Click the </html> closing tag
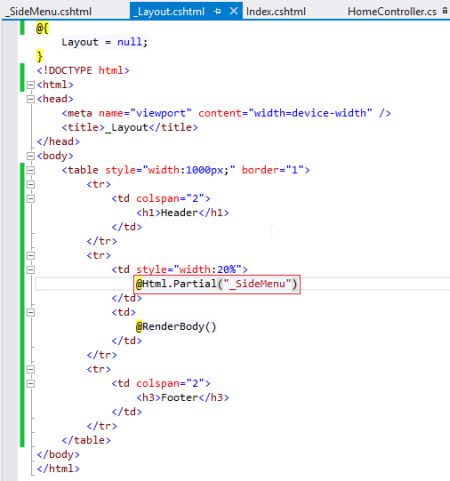 [x=58, y=469]
